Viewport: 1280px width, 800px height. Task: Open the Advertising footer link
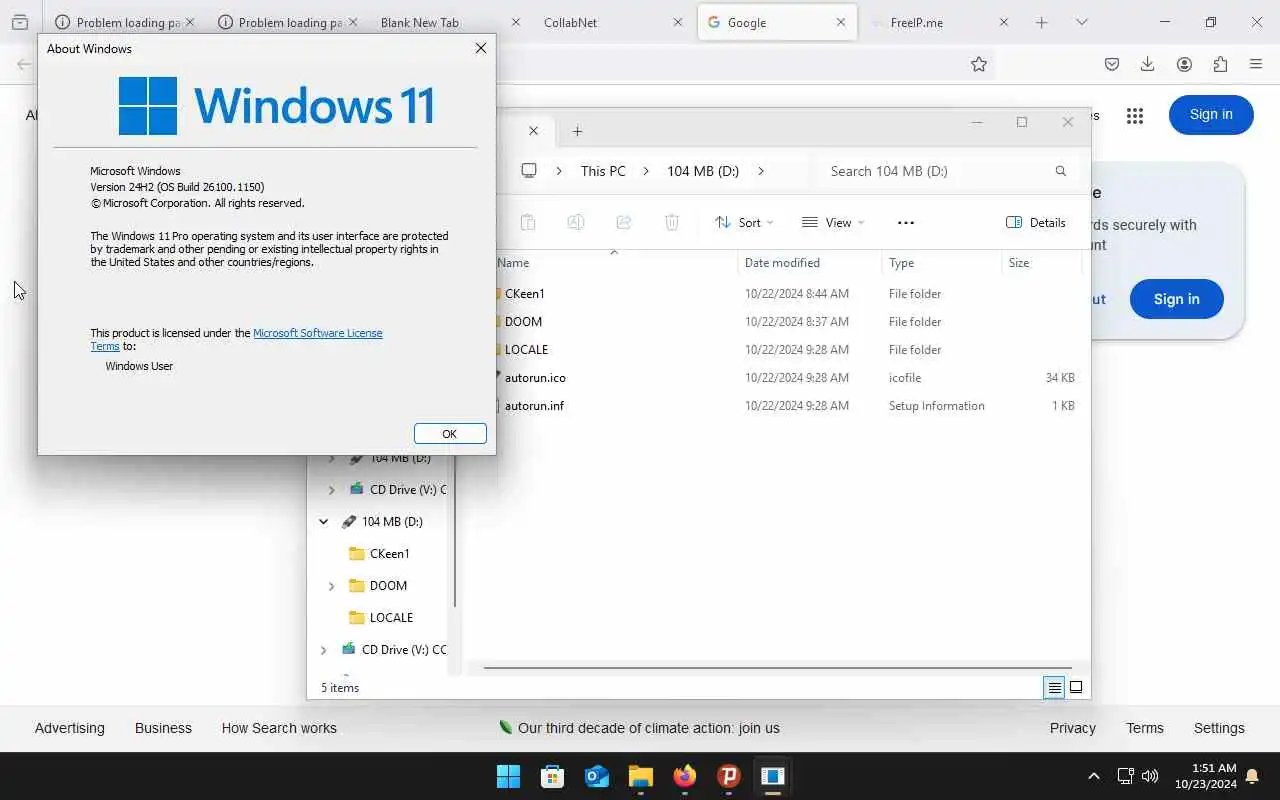tap(69, 728)
